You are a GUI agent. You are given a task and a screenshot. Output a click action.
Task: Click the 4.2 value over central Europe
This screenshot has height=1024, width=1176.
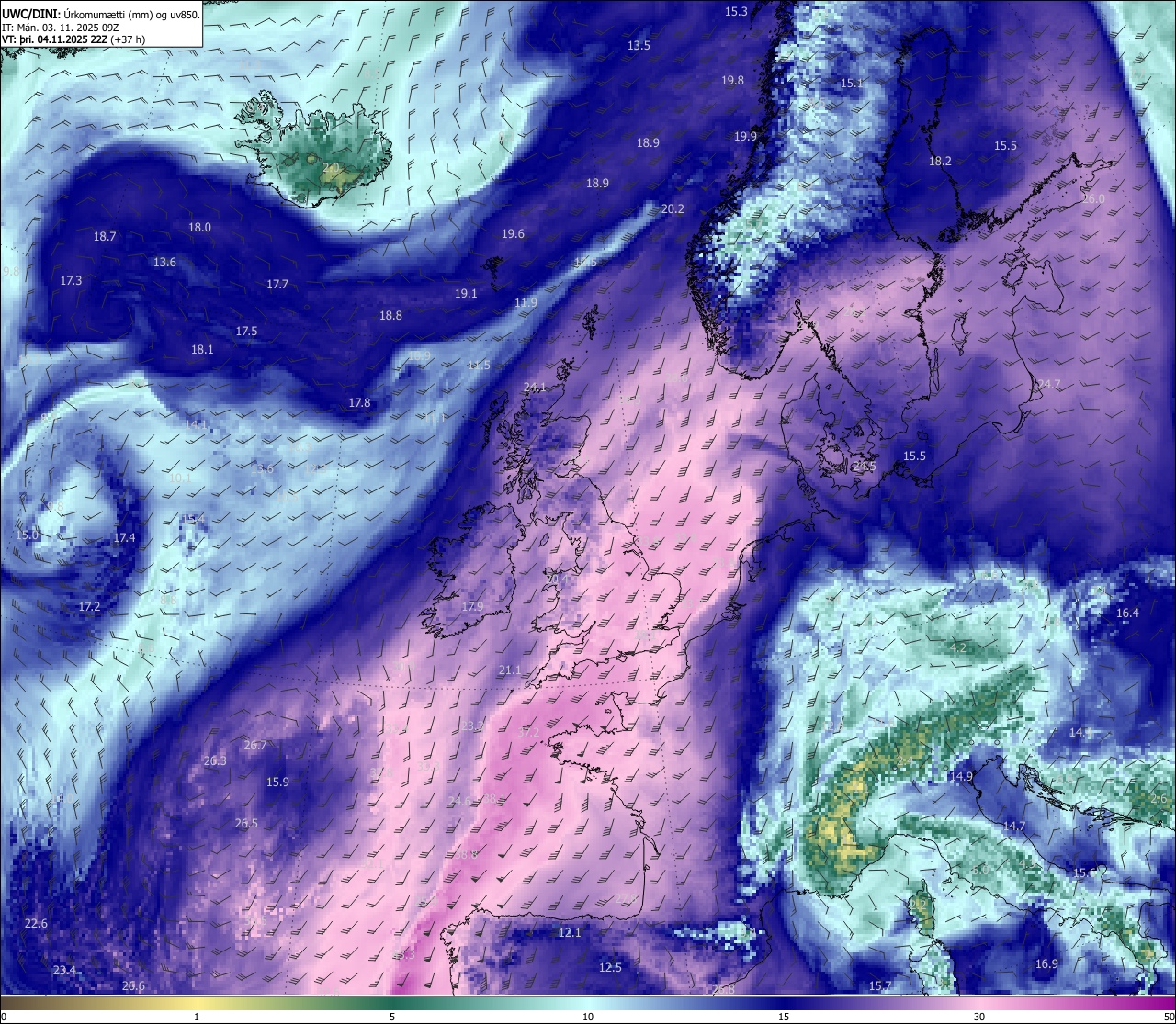tap(957, 648)
